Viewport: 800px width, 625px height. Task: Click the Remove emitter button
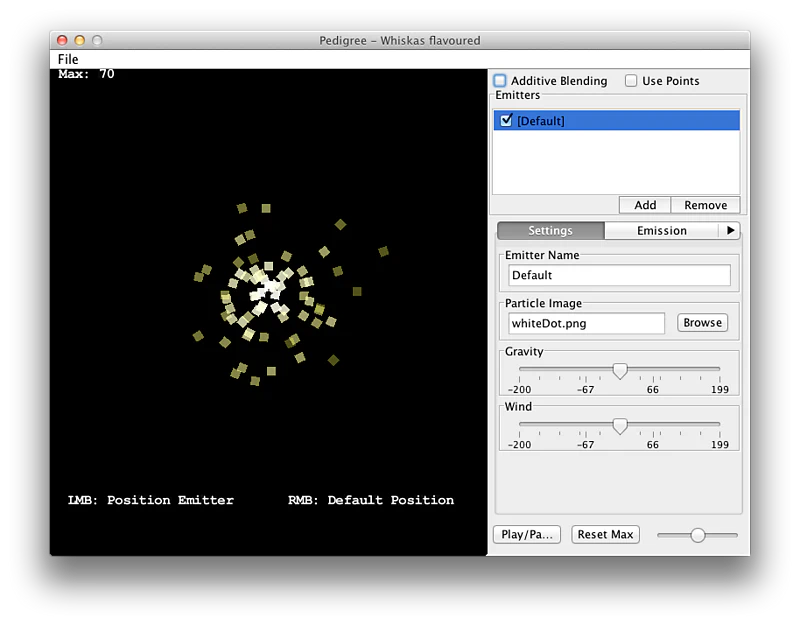point(705,205)
